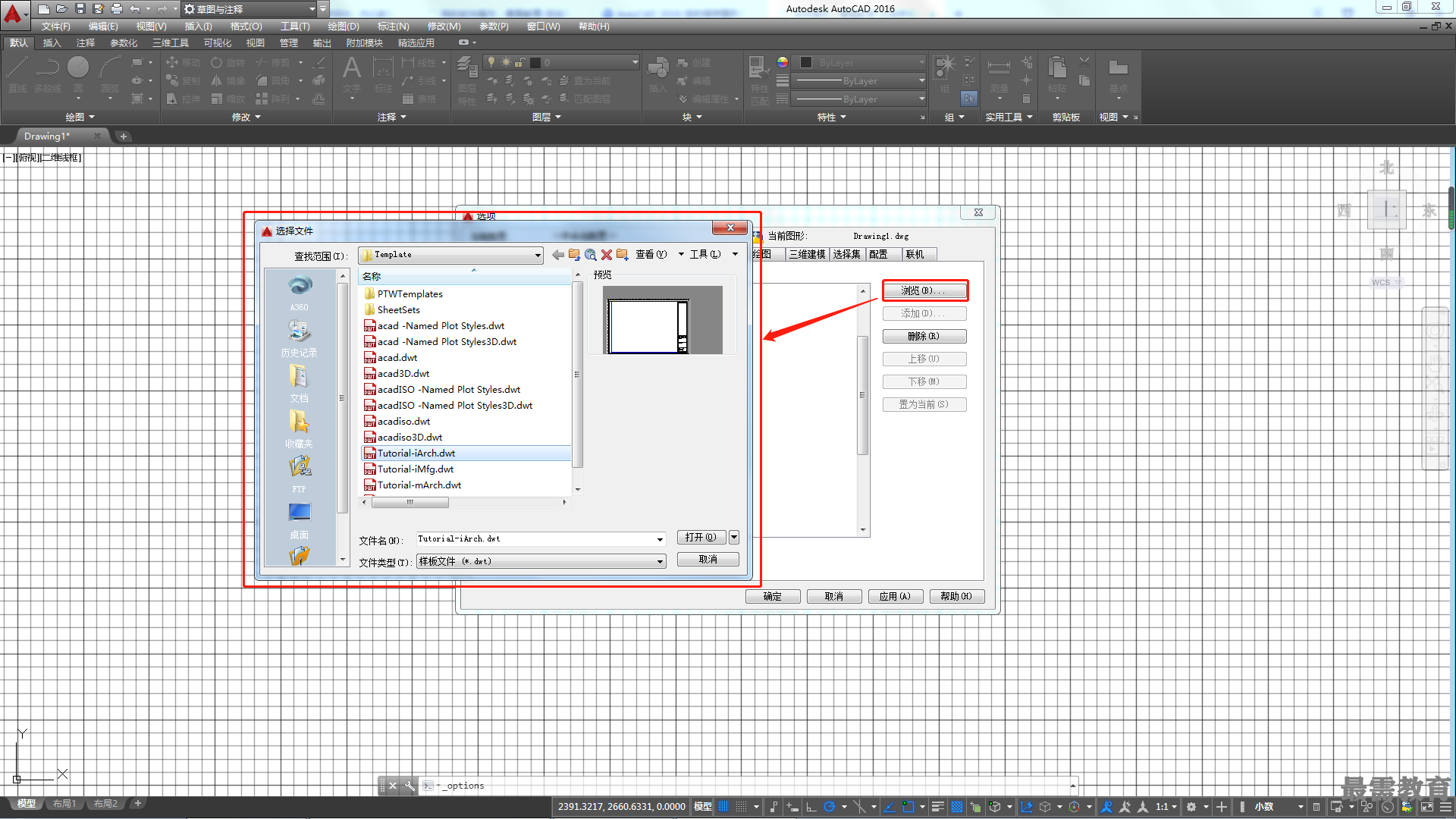This screenshot has width=1456, height=819.
Task: Open the 格式 menu in menu bar
Action: [x=246, y=27]
